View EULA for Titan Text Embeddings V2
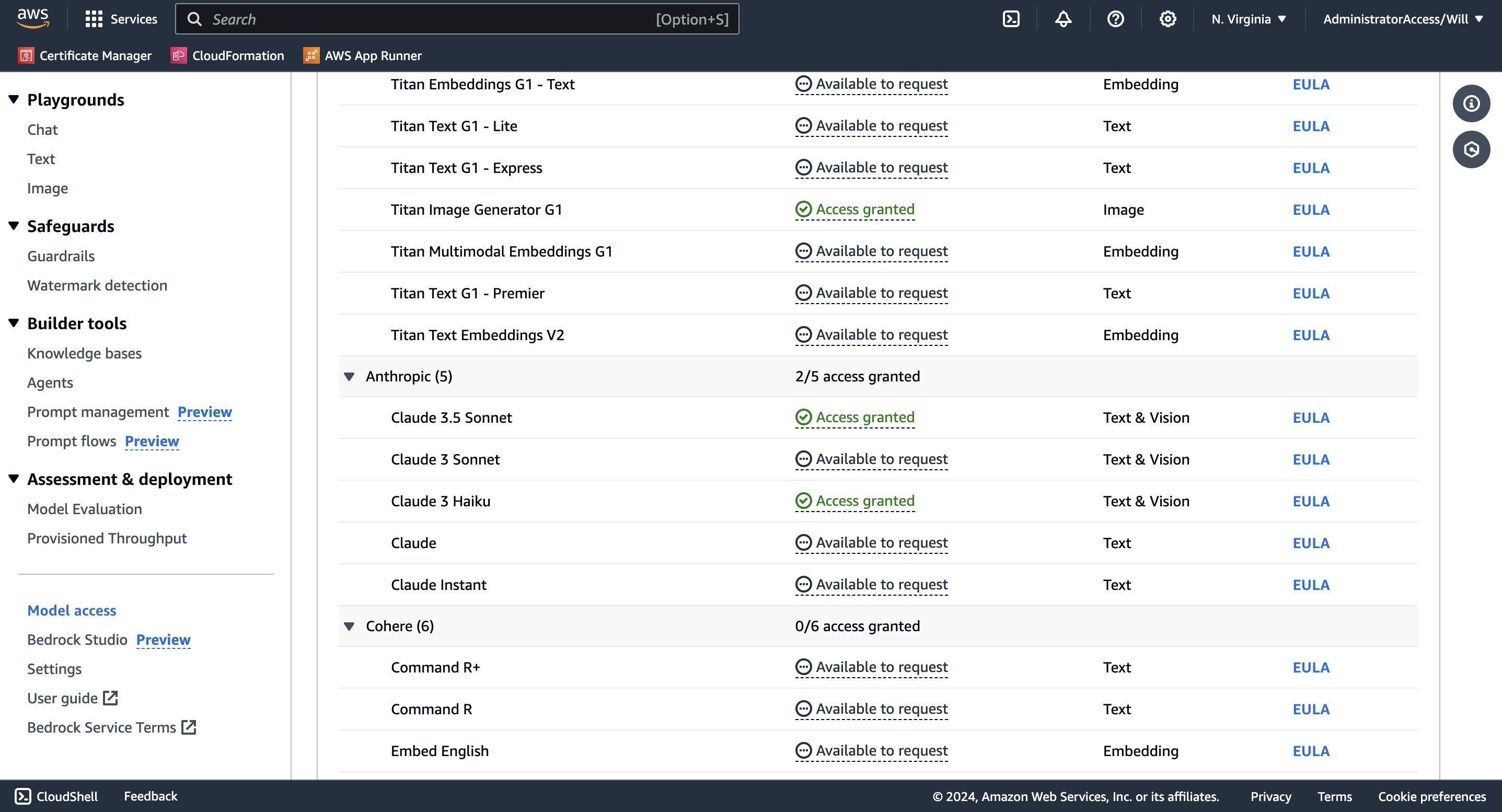Screen dimensions: 1502x812 1311,335
